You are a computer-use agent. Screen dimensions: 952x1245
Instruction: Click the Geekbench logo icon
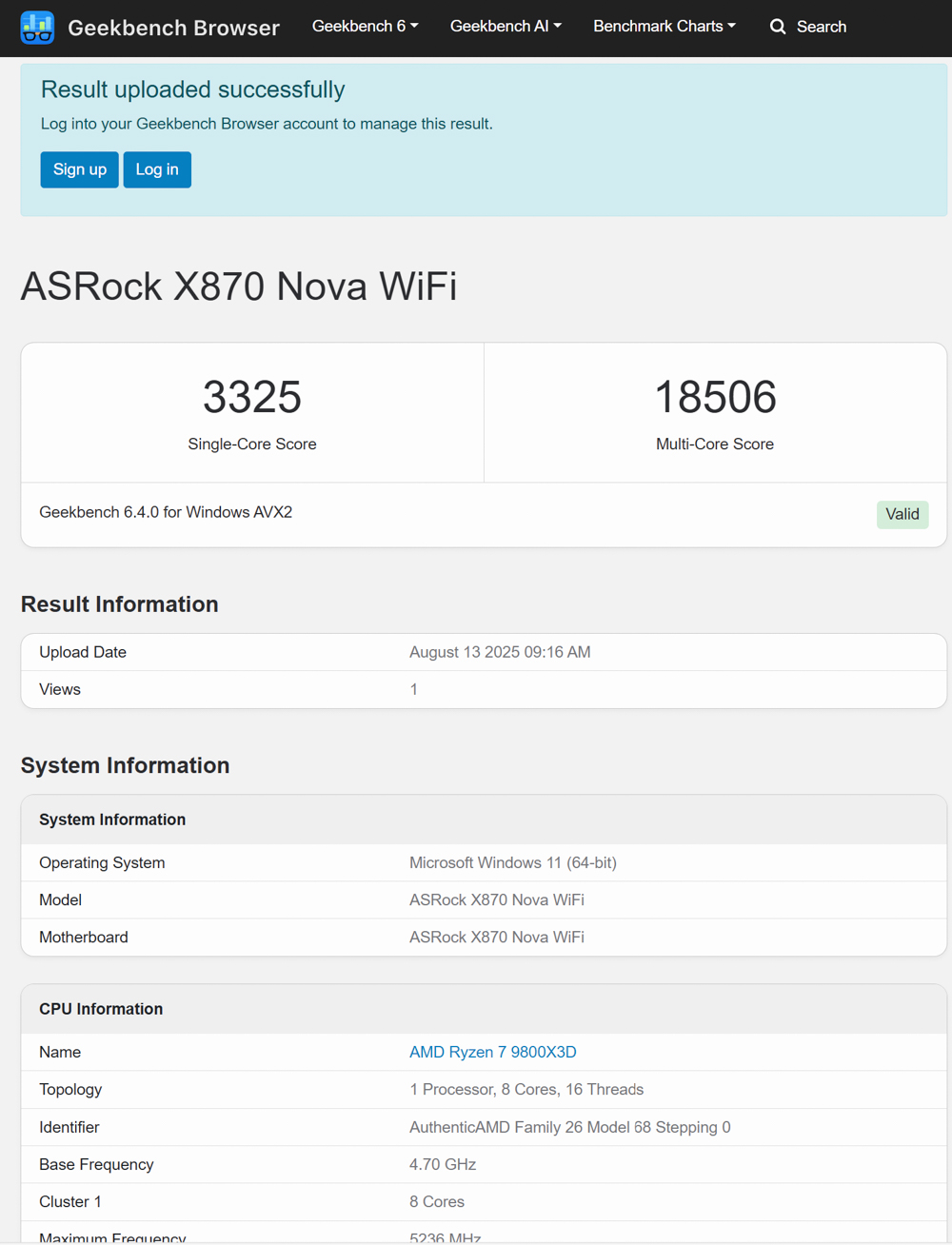[x=37, y=28]
